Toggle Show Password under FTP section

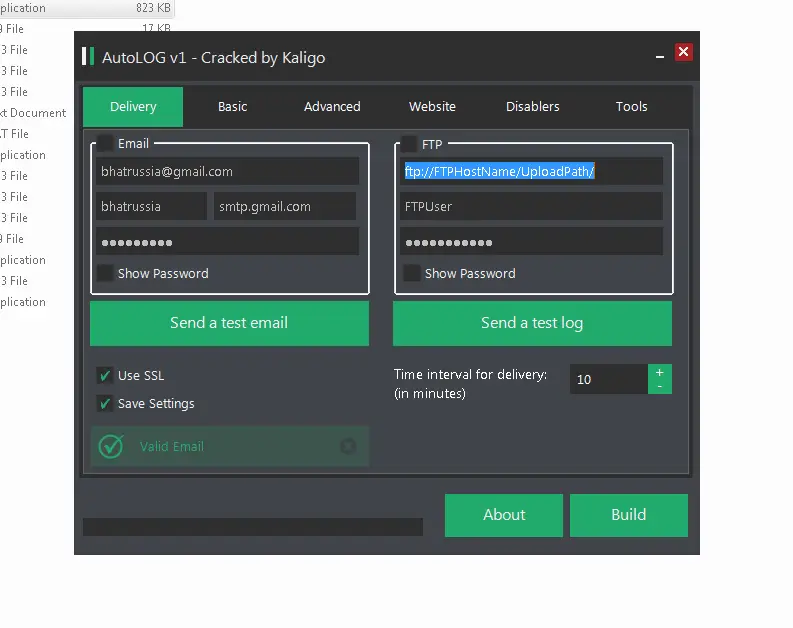[411, 273]
